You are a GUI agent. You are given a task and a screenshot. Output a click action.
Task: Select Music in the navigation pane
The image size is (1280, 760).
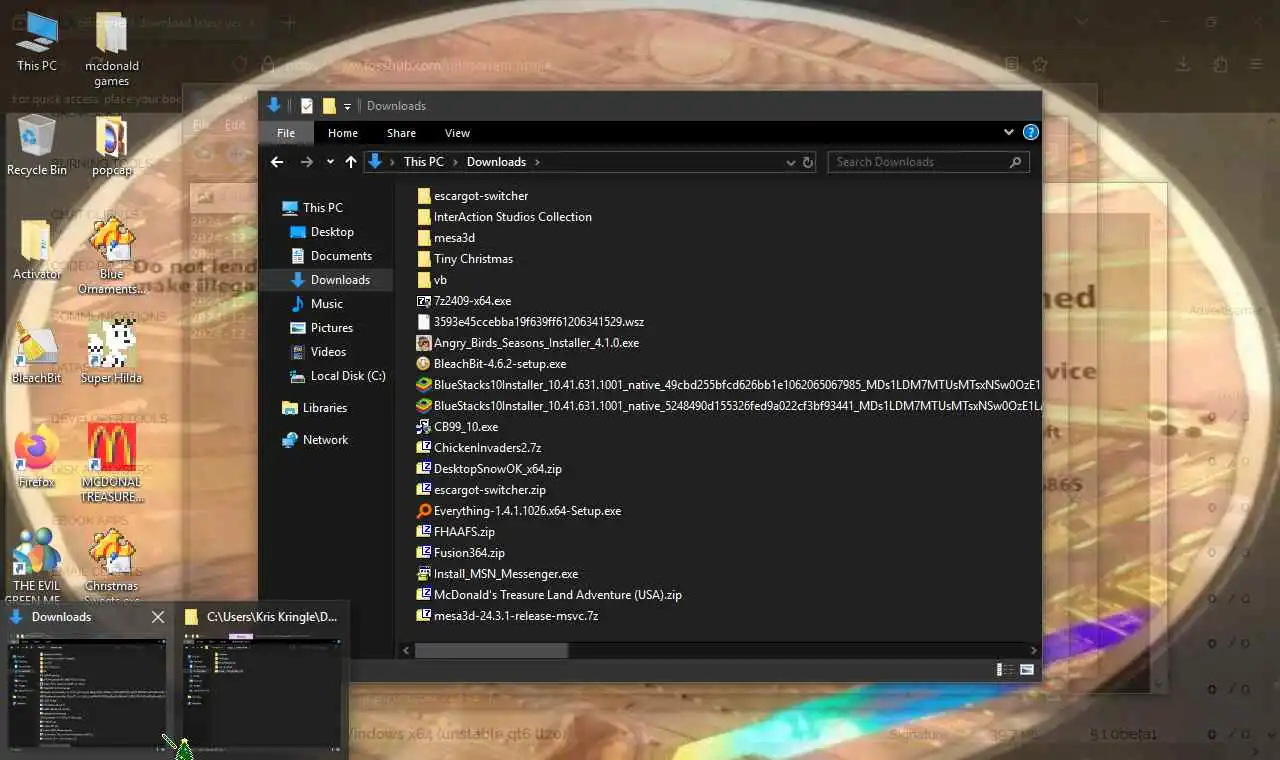[x=316, y=304]
